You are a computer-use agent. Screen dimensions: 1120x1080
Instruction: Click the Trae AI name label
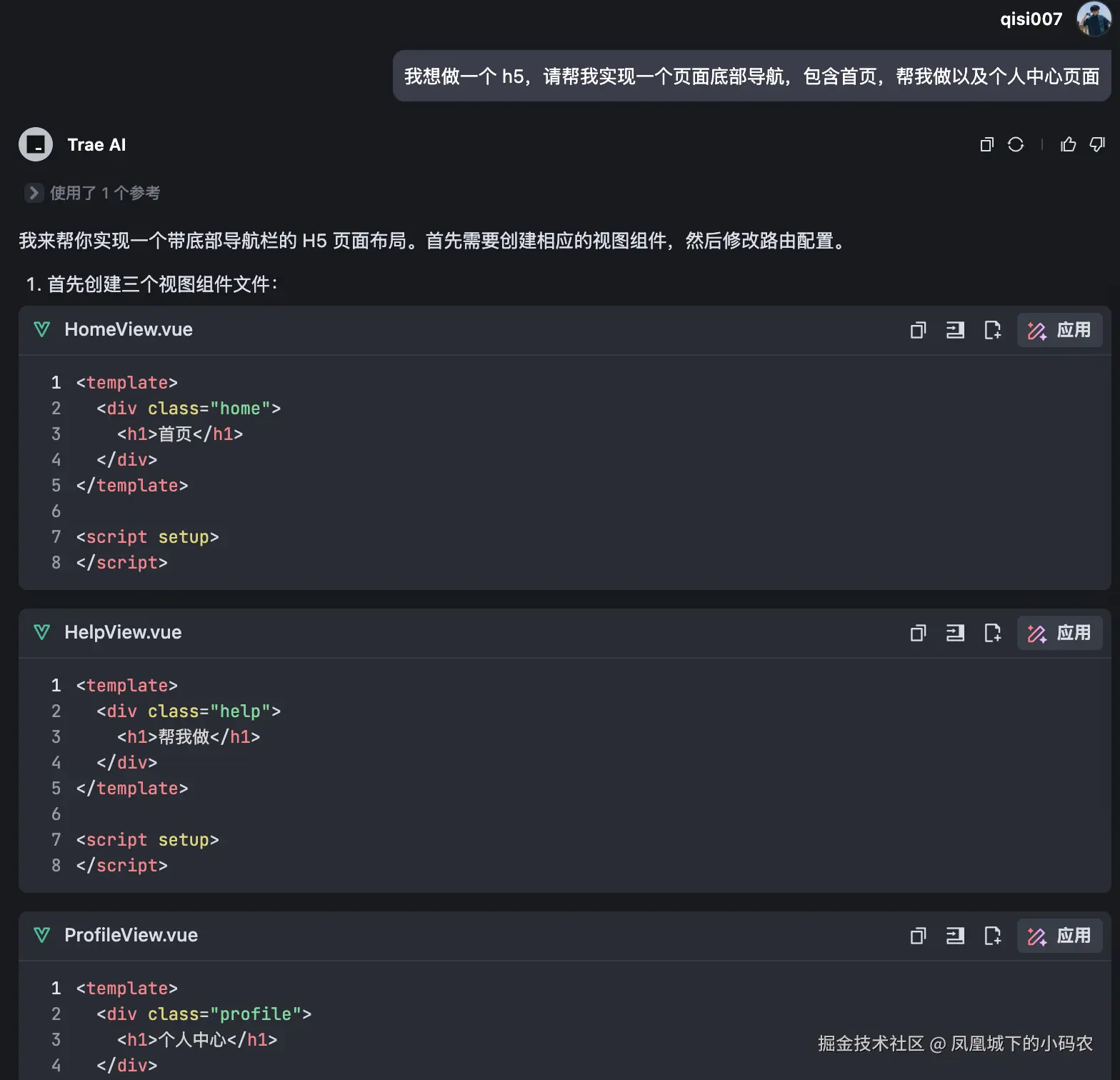tap(96, 144)
